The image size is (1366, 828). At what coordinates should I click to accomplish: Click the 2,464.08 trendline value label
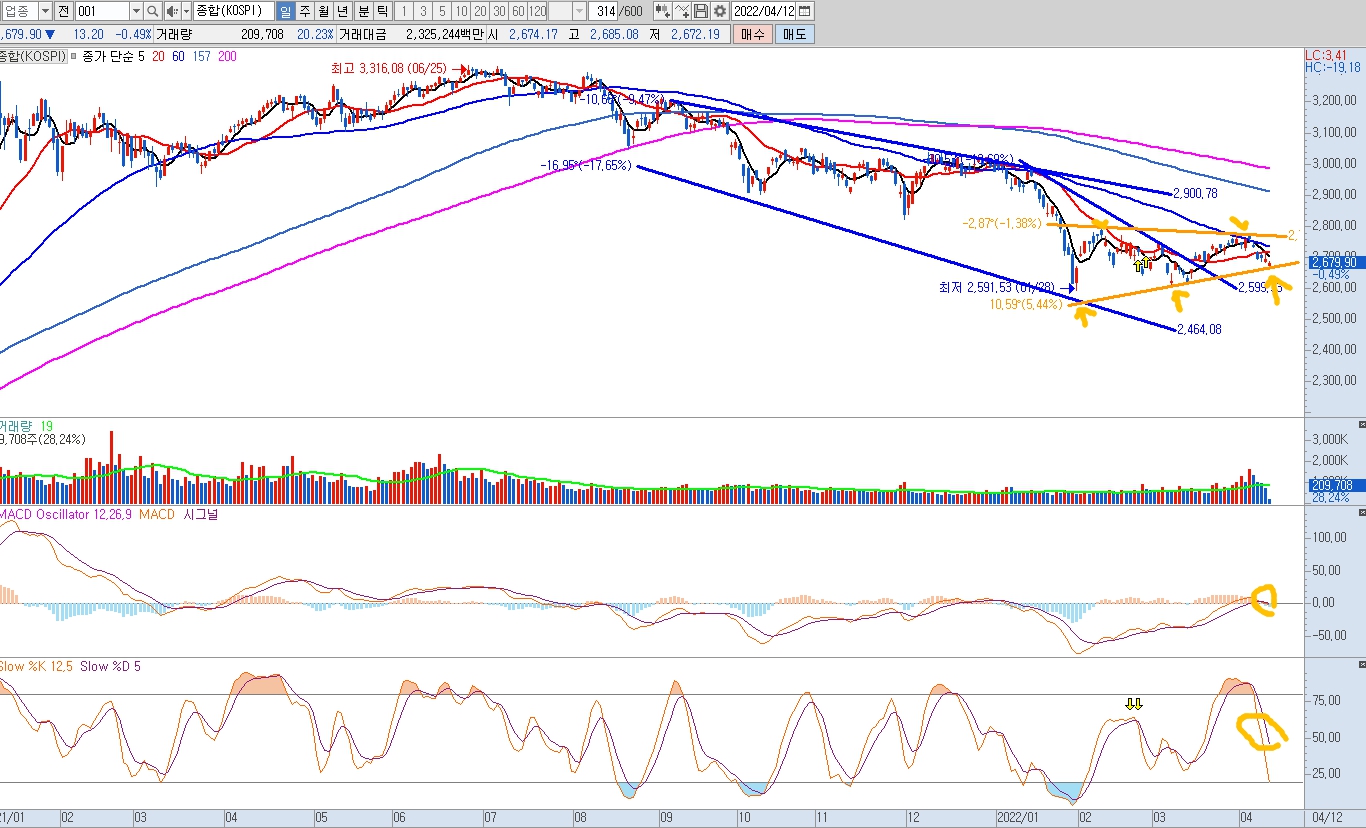pos(1199,329)
